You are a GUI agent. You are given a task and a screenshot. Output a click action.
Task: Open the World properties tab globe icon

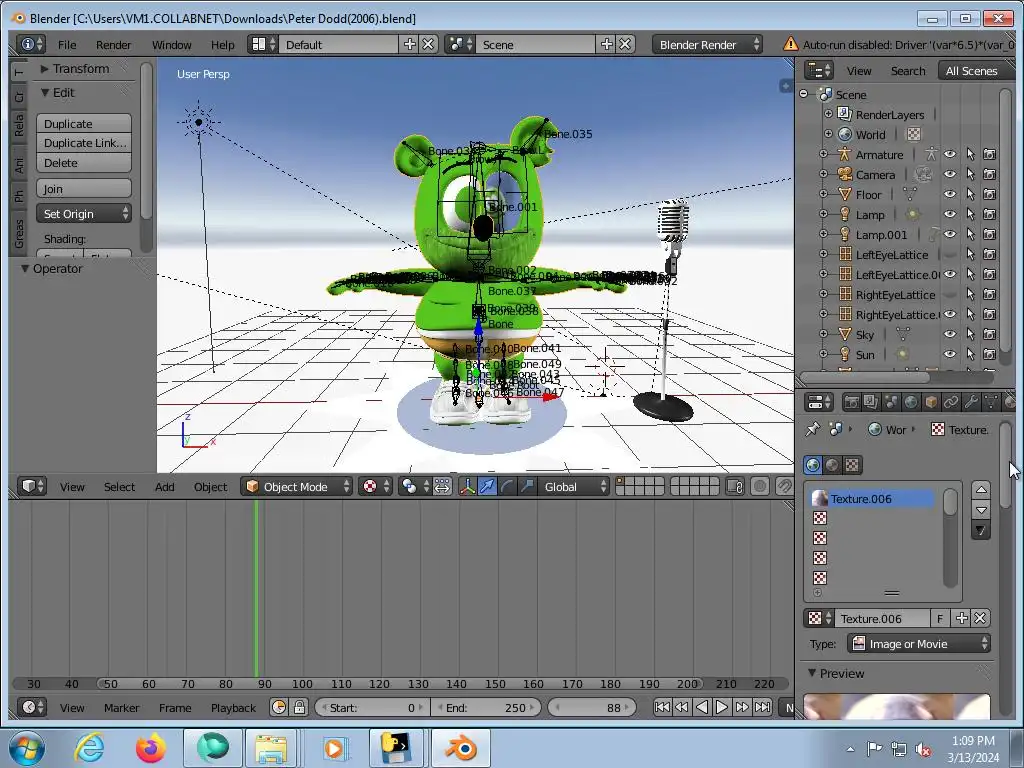click(x=911, y=402)
